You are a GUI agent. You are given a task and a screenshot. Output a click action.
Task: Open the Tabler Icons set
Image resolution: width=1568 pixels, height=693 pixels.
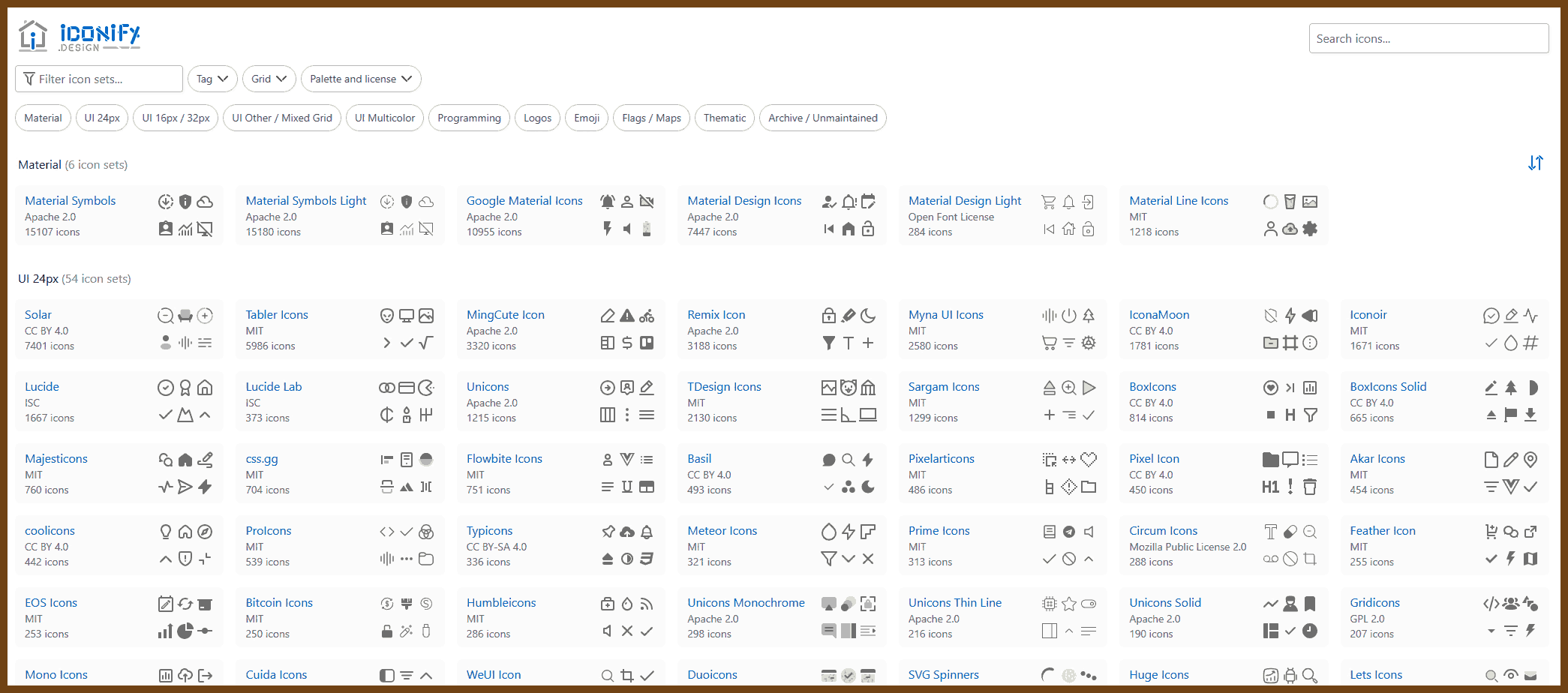click(277, 315)
